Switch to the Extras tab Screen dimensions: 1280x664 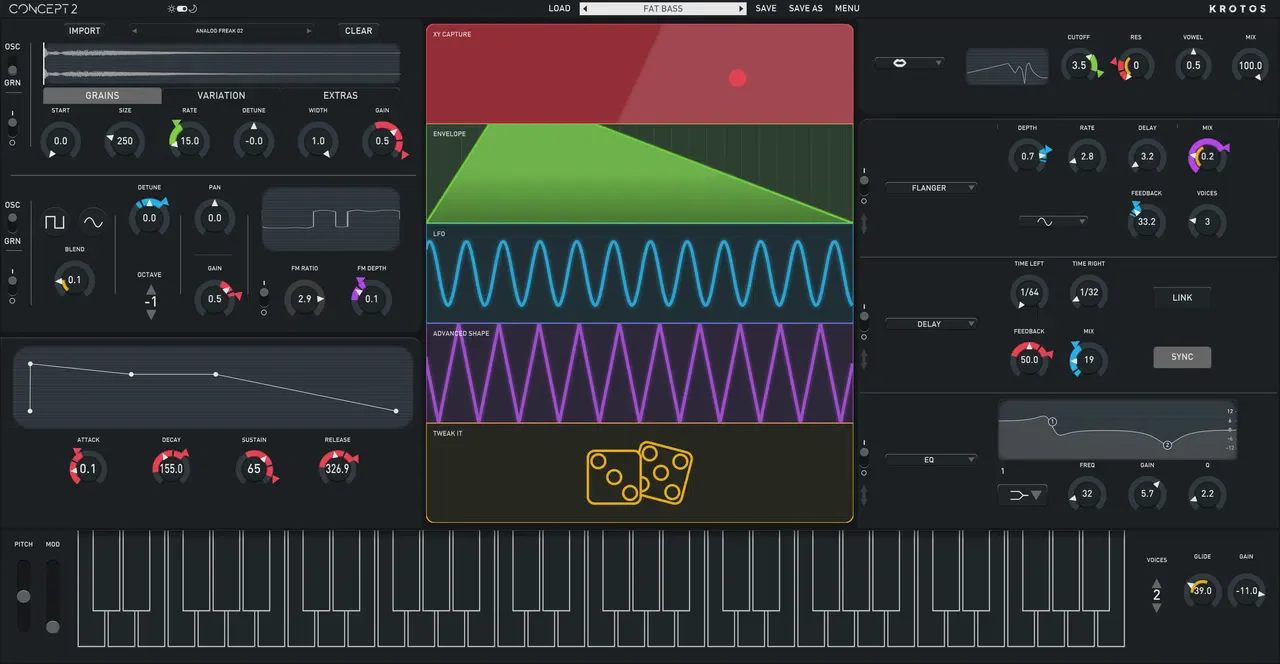pyautogui.click(x=340, y=96)
